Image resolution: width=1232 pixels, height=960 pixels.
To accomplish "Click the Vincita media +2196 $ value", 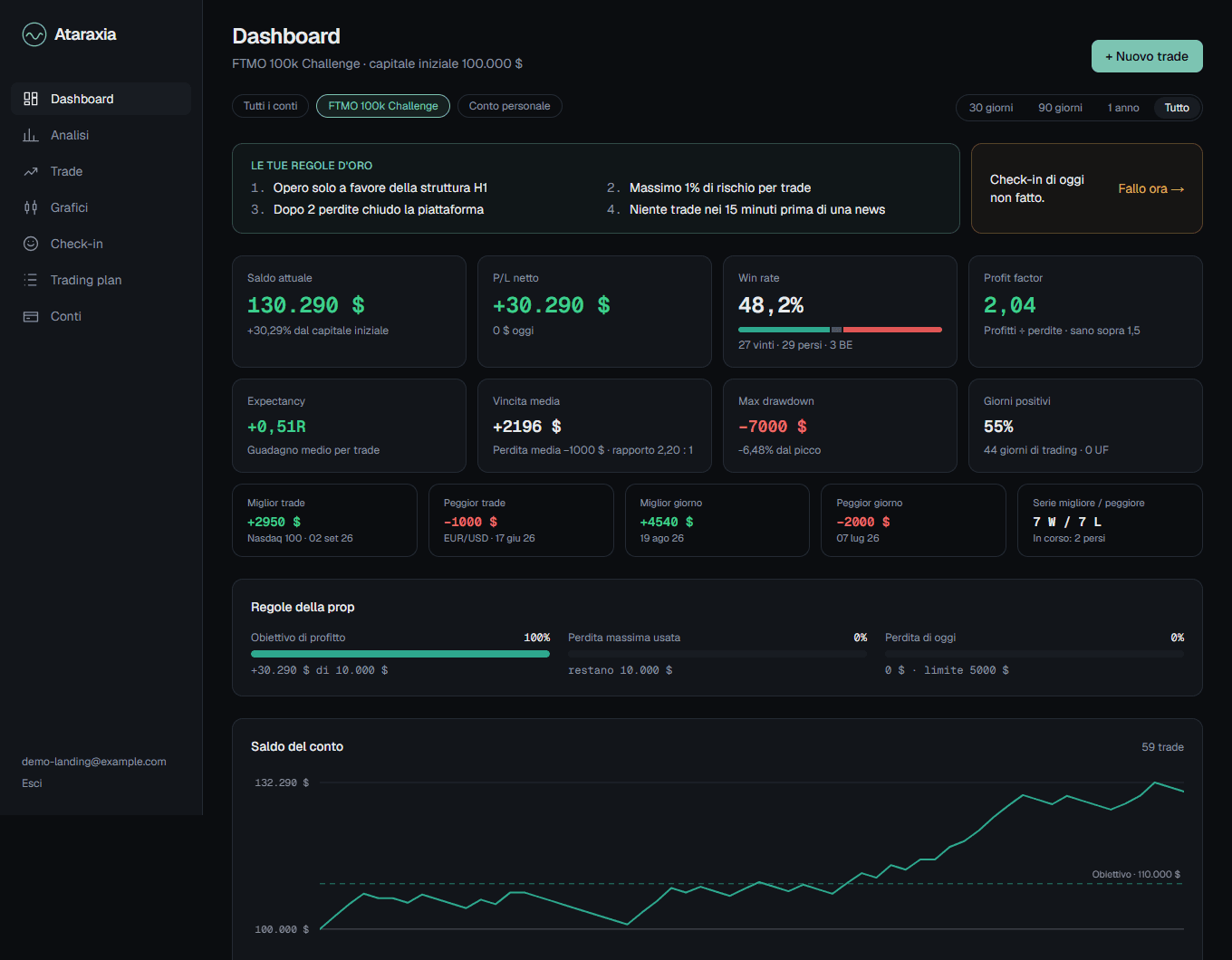I will [x=527, y=427].
